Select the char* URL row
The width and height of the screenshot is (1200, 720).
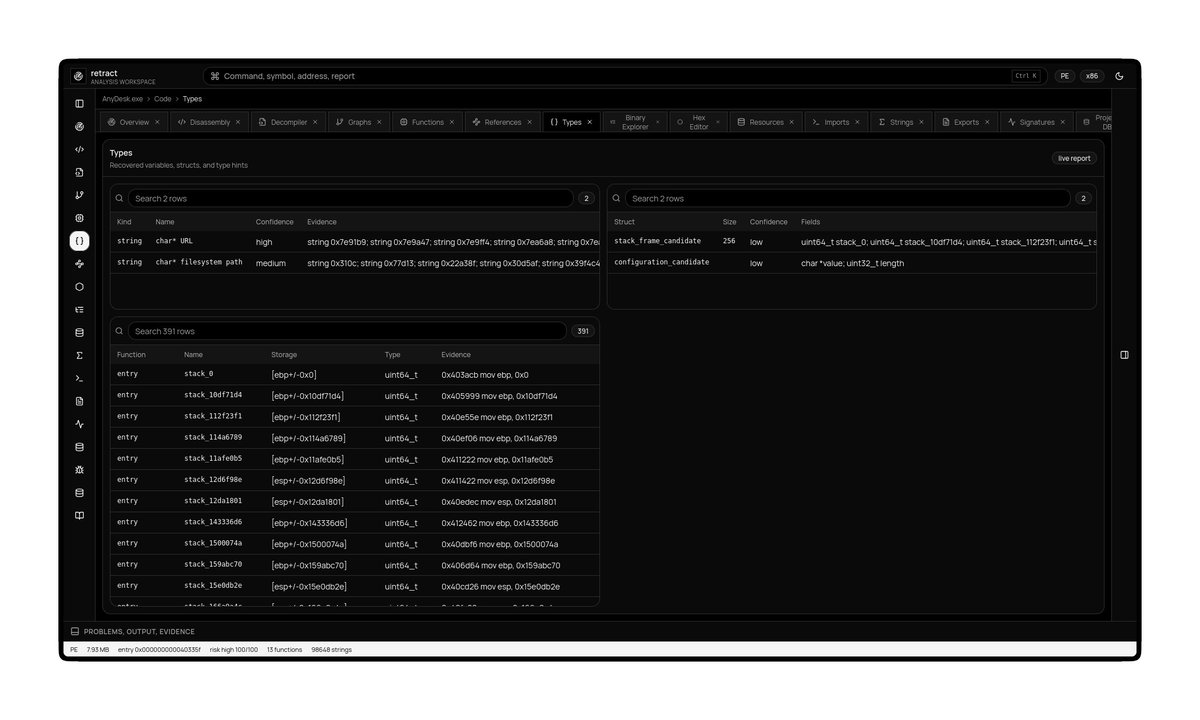click(355, 242)
